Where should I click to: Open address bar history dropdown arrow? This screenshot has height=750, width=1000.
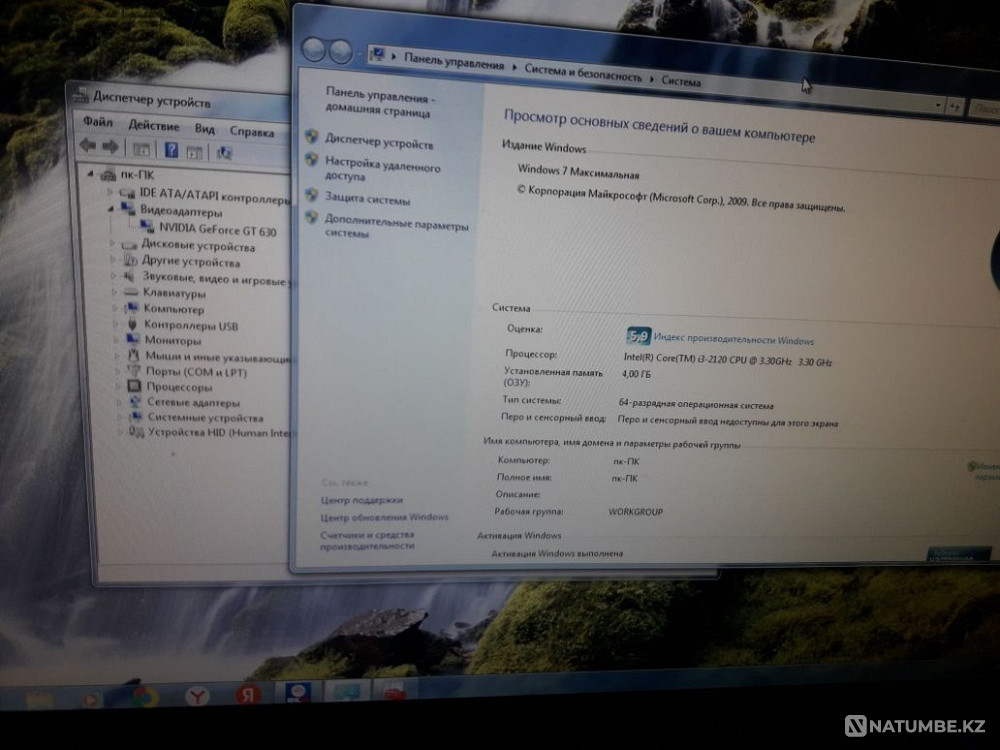click(938, 105)
